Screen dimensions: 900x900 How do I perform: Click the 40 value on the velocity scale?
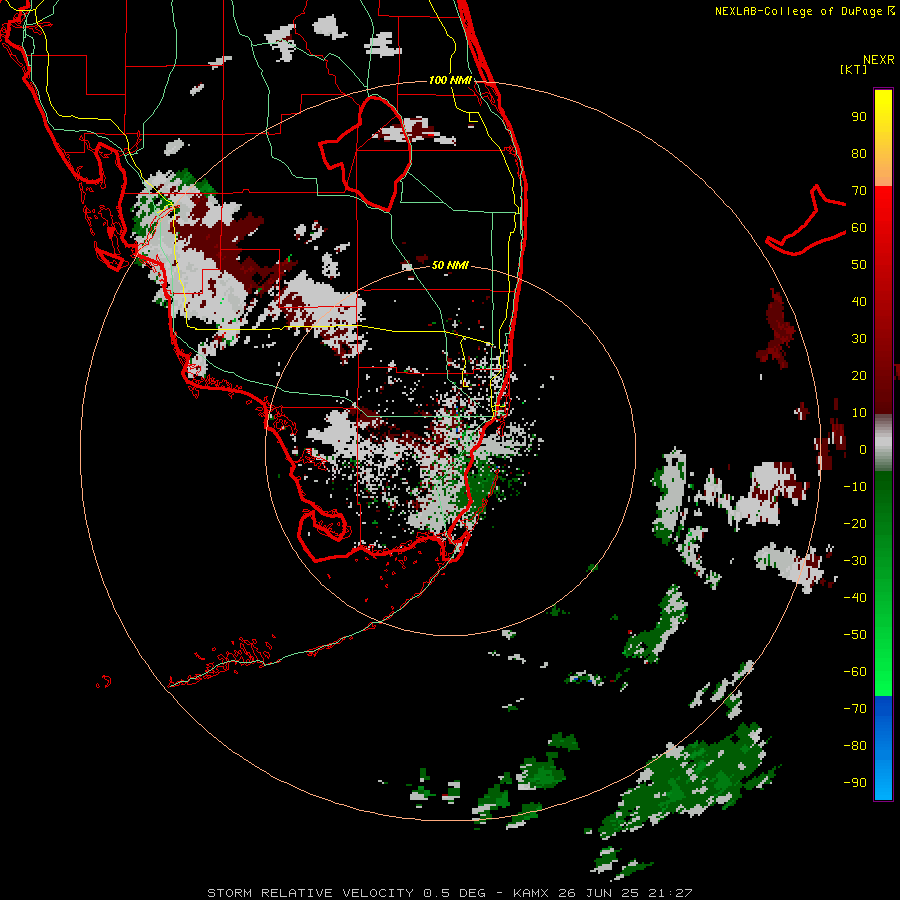[859, 301]
